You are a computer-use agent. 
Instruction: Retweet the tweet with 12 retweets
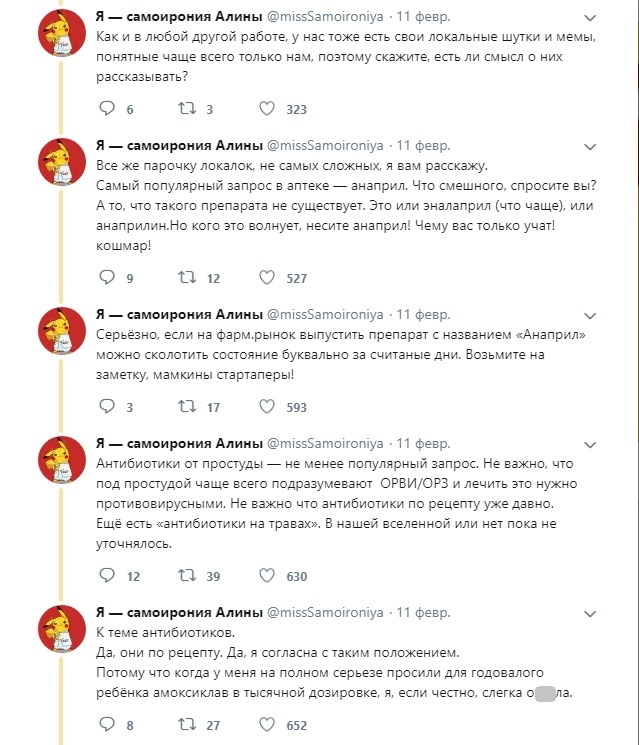pyautogui.click(x=186, y=278)
